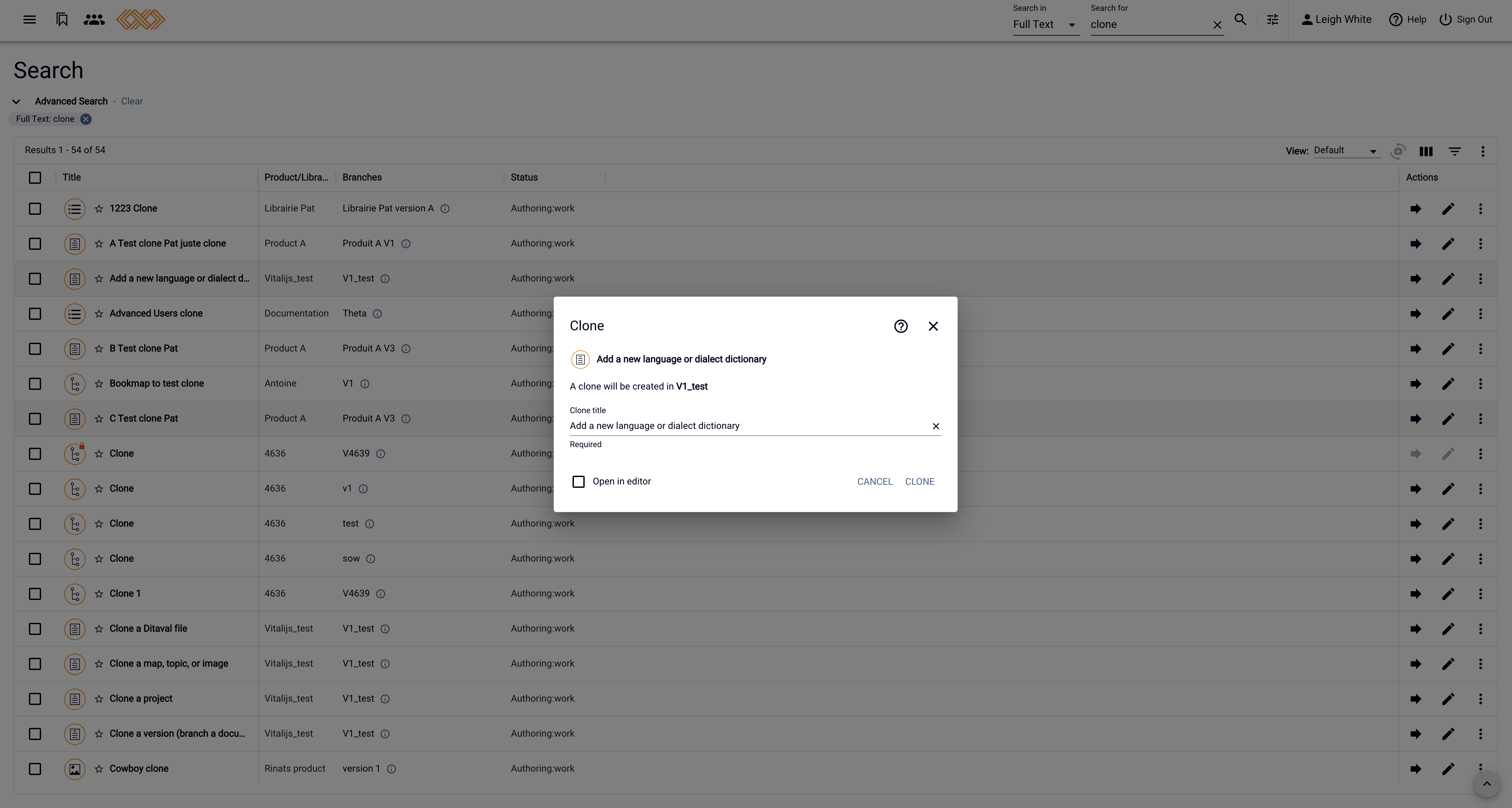Show branch info for Librairie Pat version A

tap(445, 209)
